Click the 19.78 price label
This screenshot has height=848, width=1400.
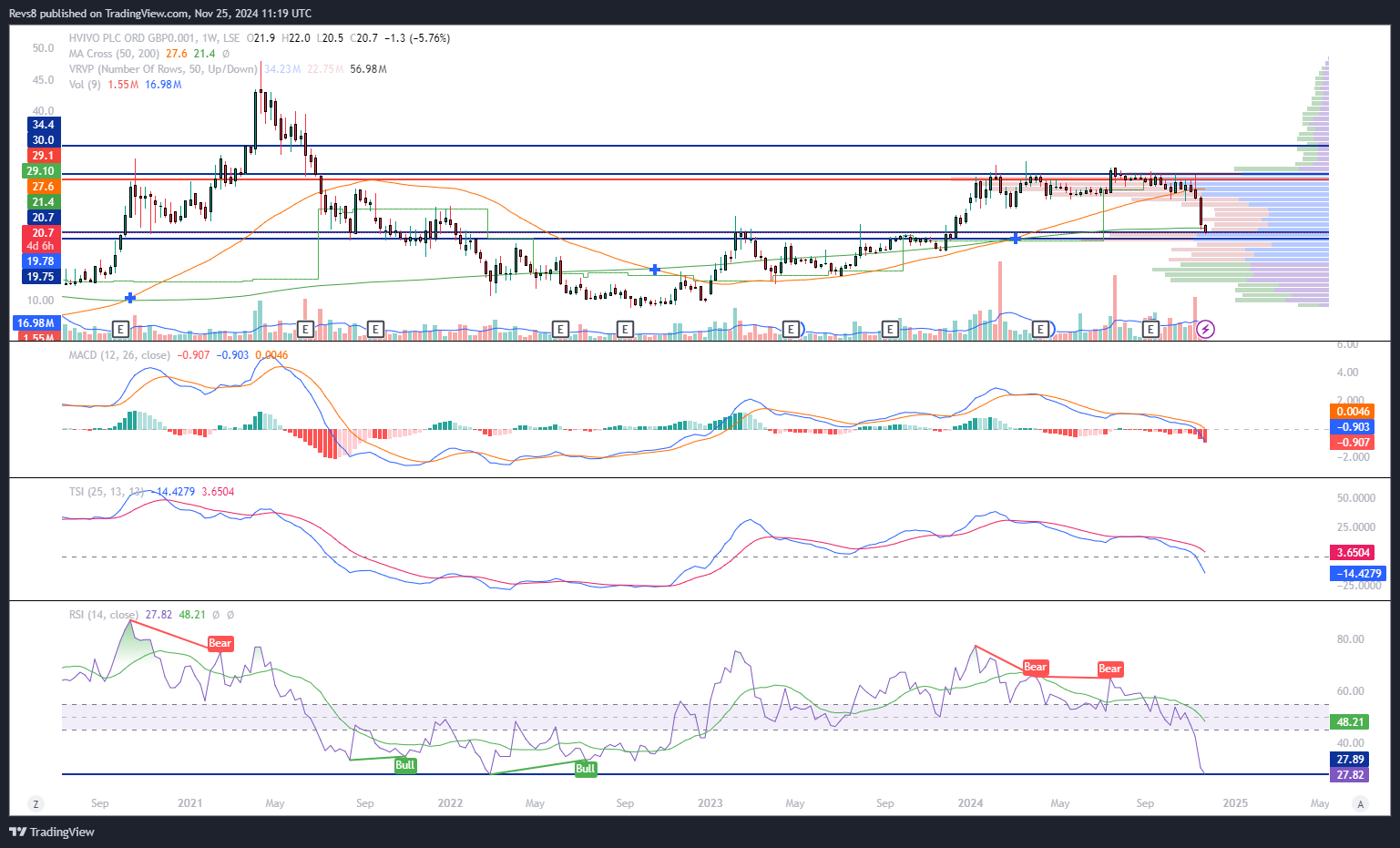40,261
